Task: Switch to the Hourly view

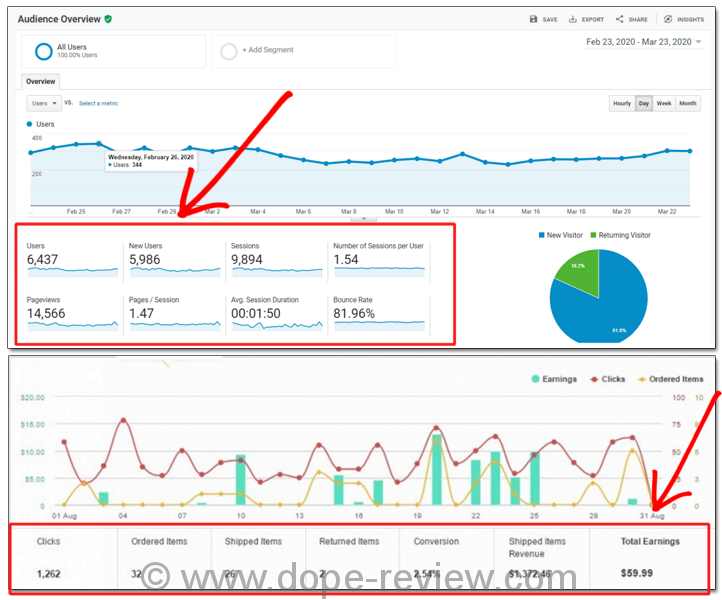Action: (621, 103)
